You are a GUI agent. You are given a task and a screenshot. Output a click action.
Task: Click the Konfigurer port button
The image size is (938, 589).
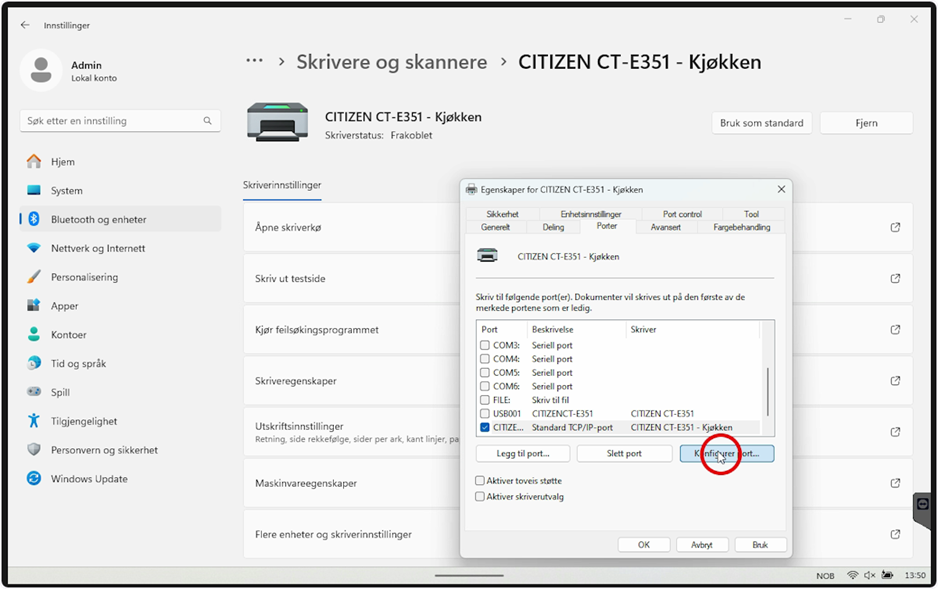(727, 454)
